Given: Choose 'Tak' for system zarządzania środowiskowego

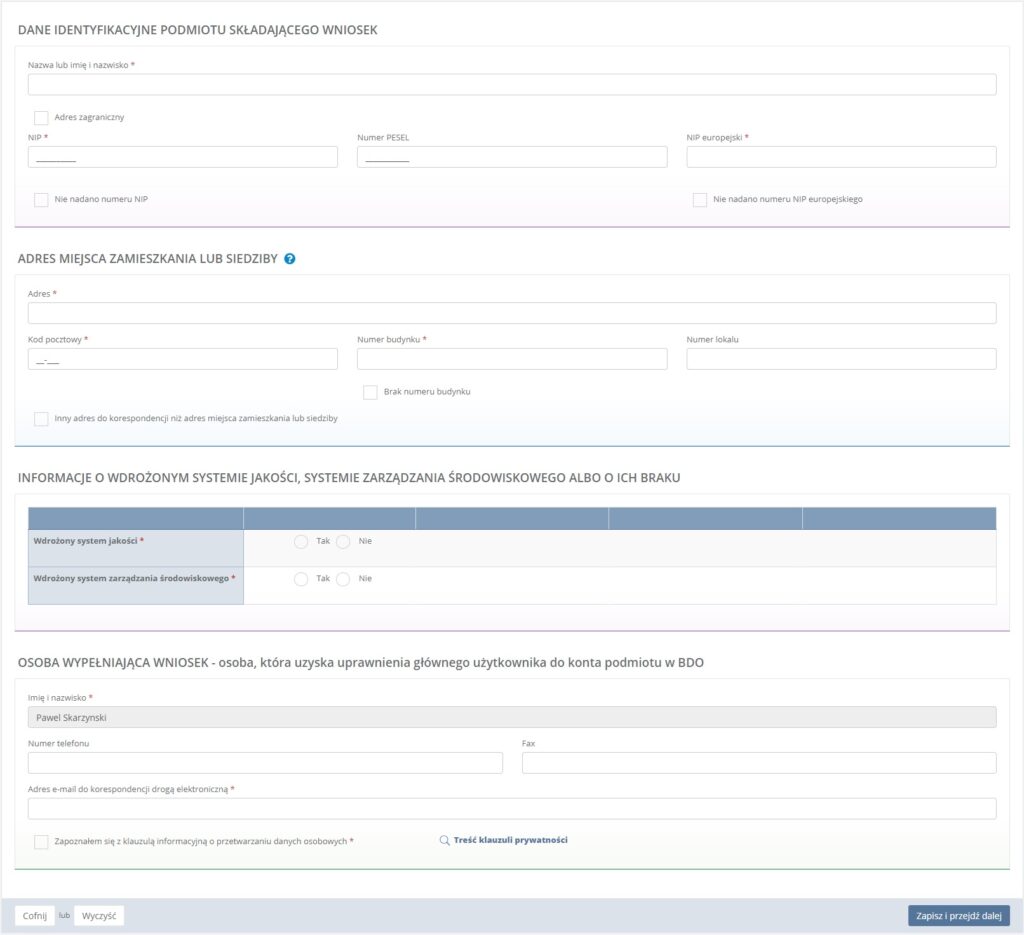Looking at the screenshot, I should 301,579.
